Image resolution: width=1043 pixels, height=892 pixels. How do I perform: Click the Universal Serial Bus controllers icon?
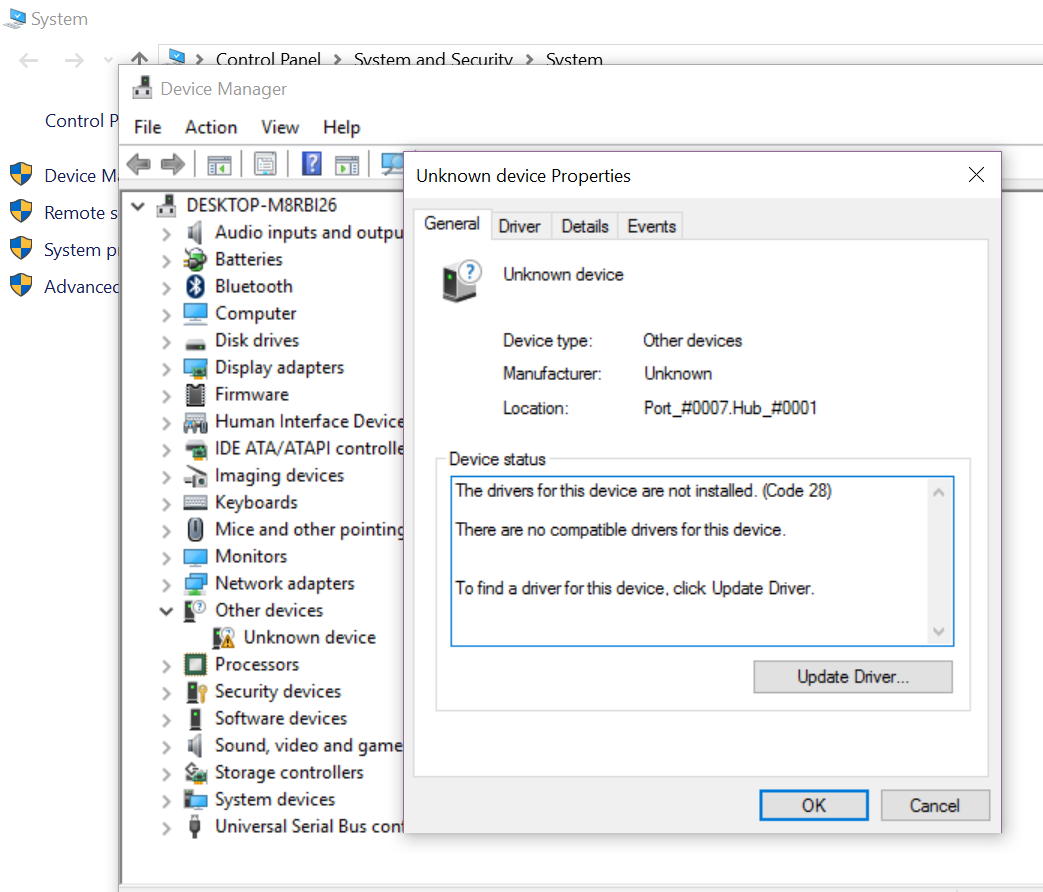(x=195, y=826)
